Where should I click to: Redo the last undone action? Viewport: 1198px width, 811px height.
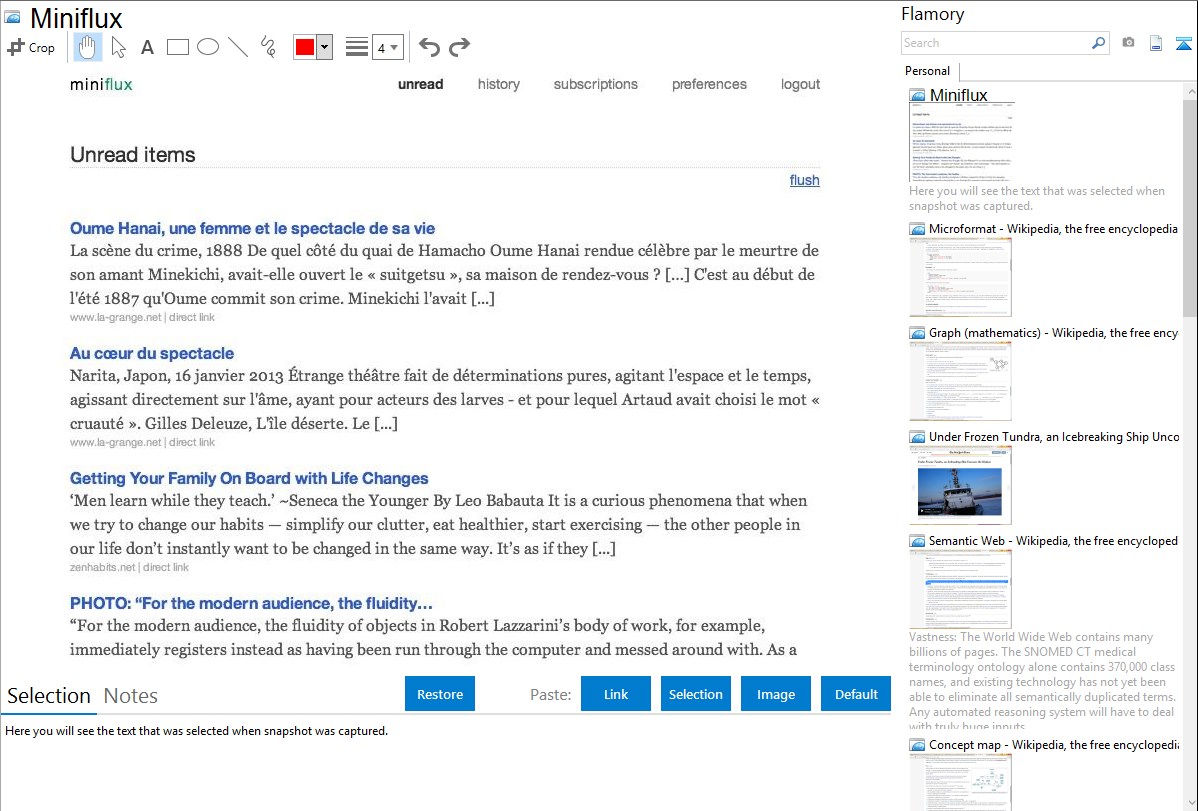pos(459,47)
